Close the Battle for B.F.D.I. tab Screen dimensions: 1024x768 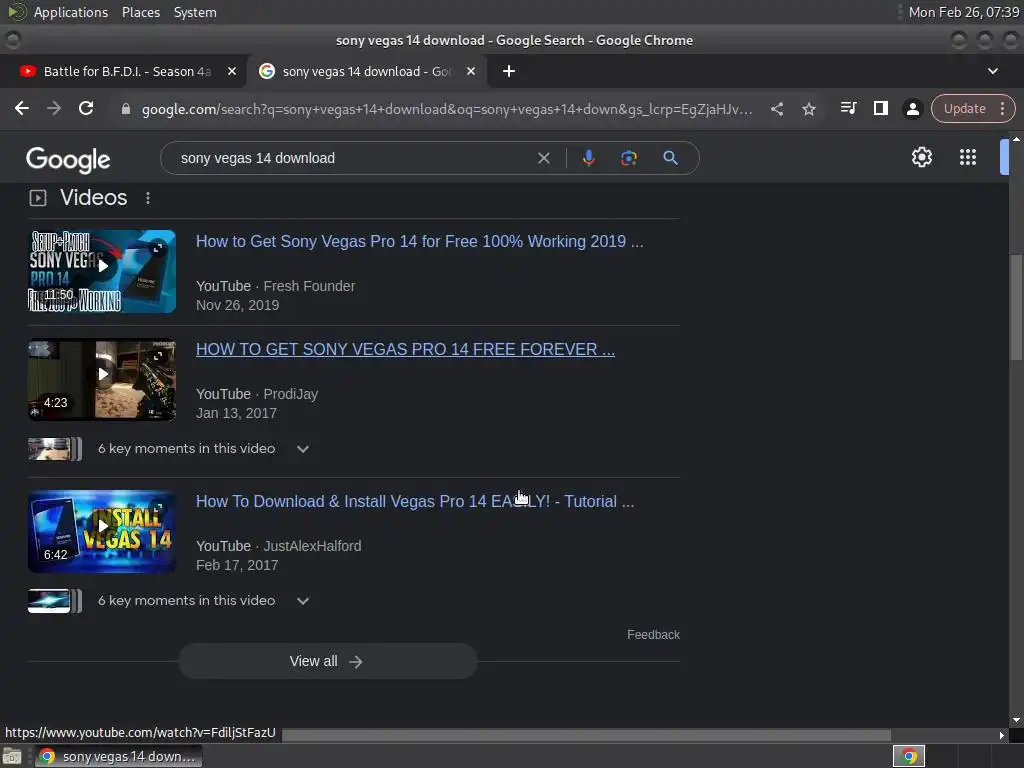(232, 71)
